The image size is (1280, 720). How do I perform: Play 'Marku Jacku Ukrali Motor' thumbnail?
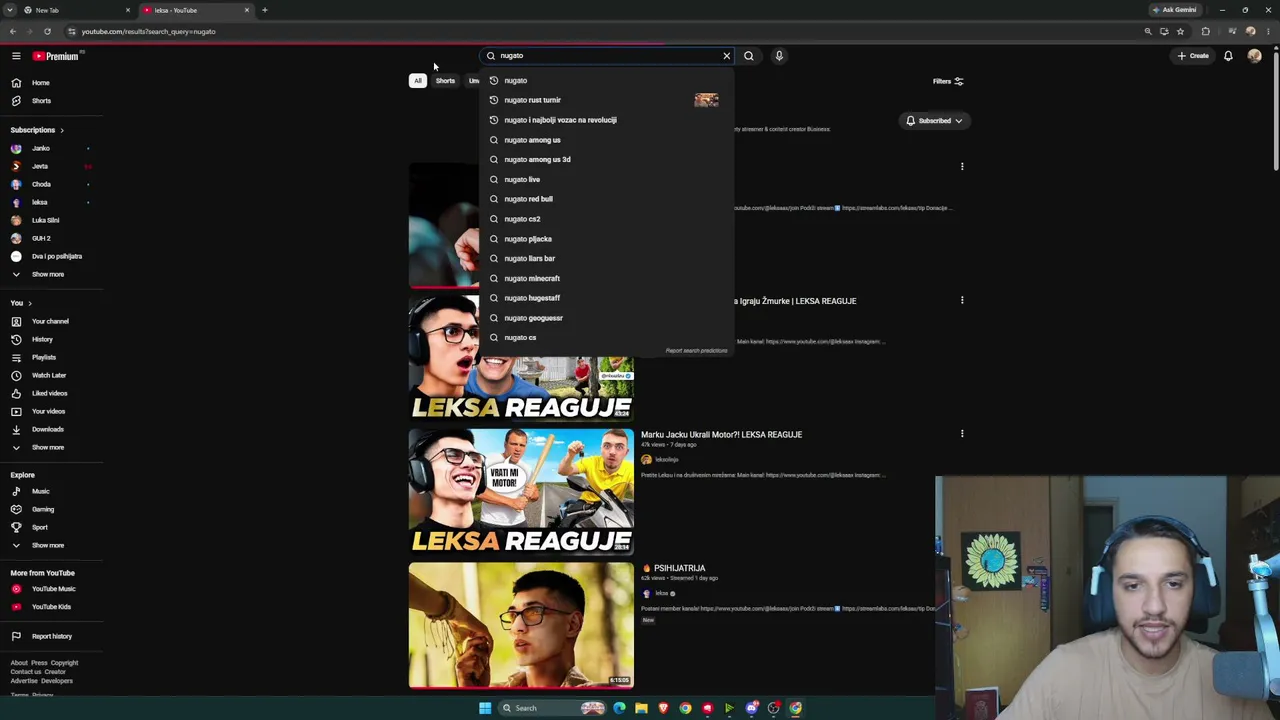[521, 491]
